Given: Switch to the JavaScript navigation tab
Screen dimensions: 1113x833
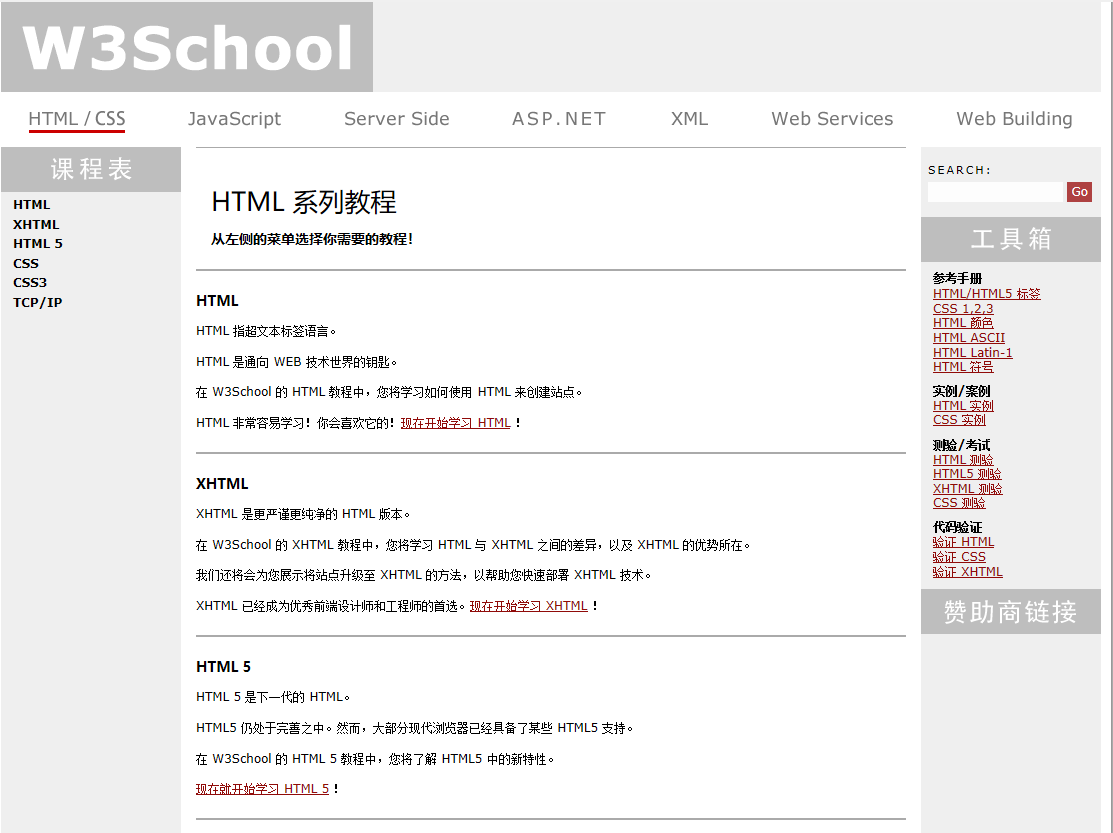Looking at the screenshot, I should [x=234, y=118].
